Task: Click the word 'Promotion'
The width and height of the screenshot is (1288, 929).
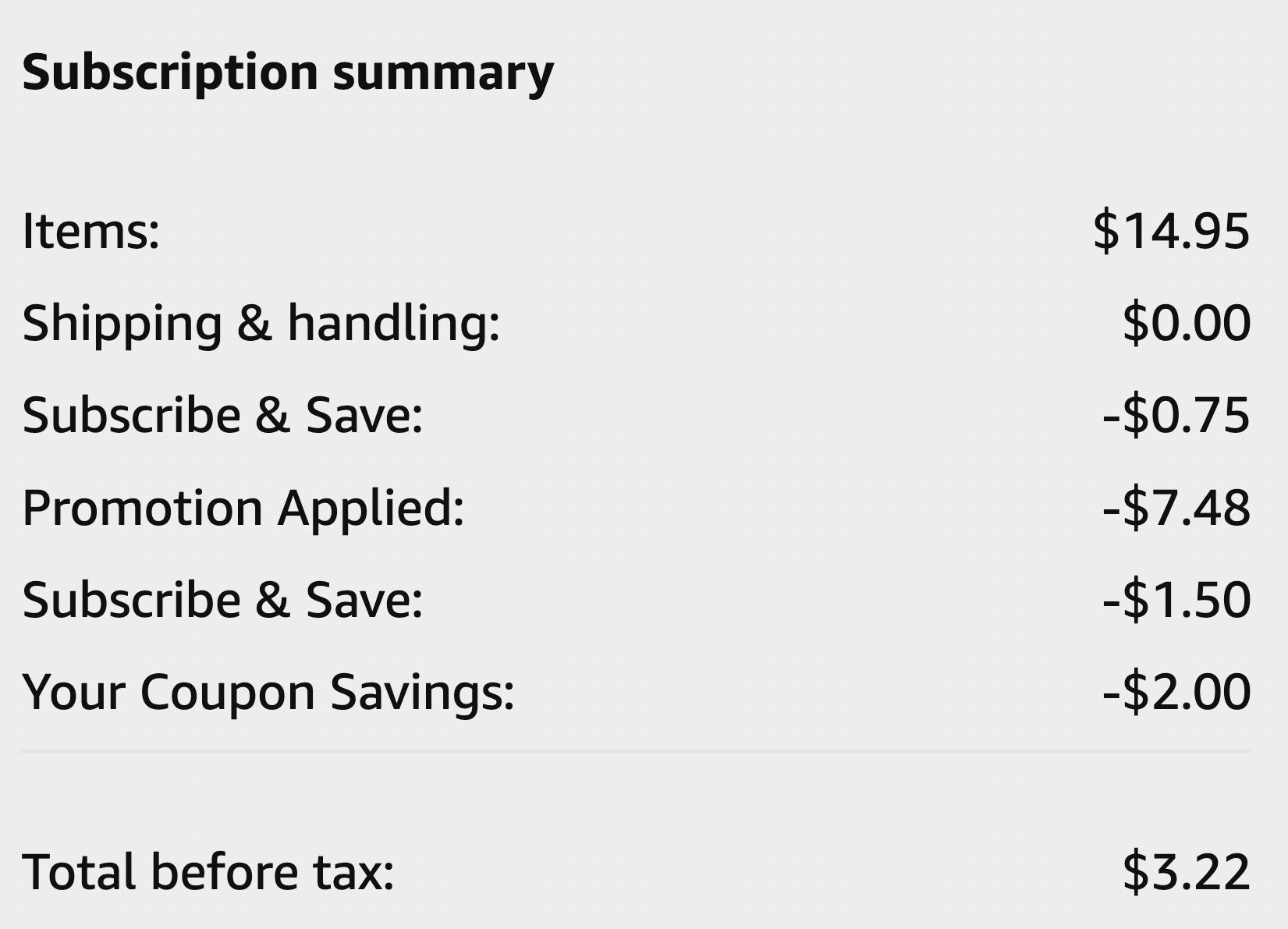Action: click(143, 508)
